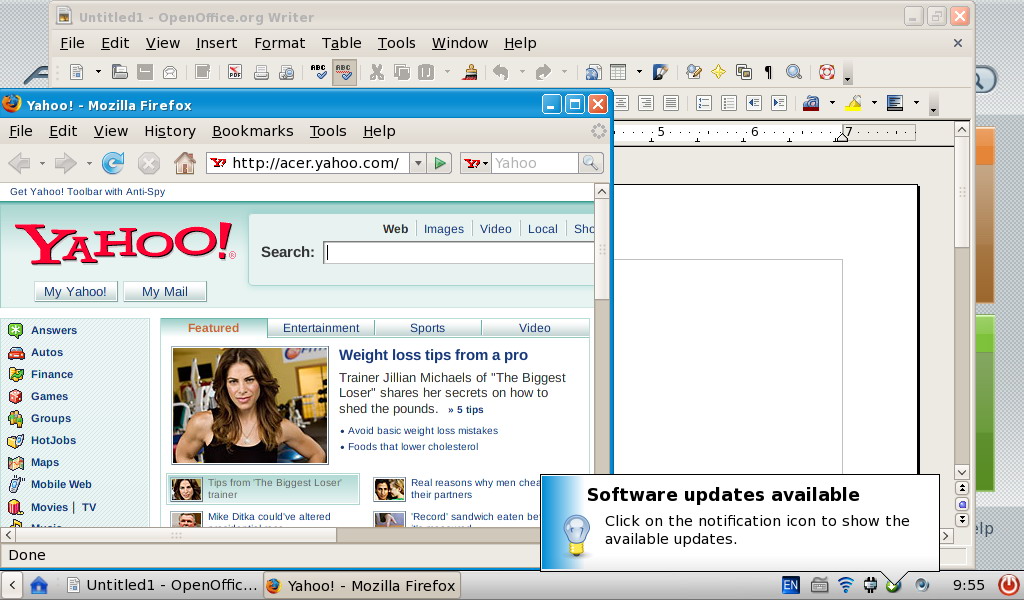Open the Navigator star icon in Writer
1024x600 pixels.
coord(718,72)
